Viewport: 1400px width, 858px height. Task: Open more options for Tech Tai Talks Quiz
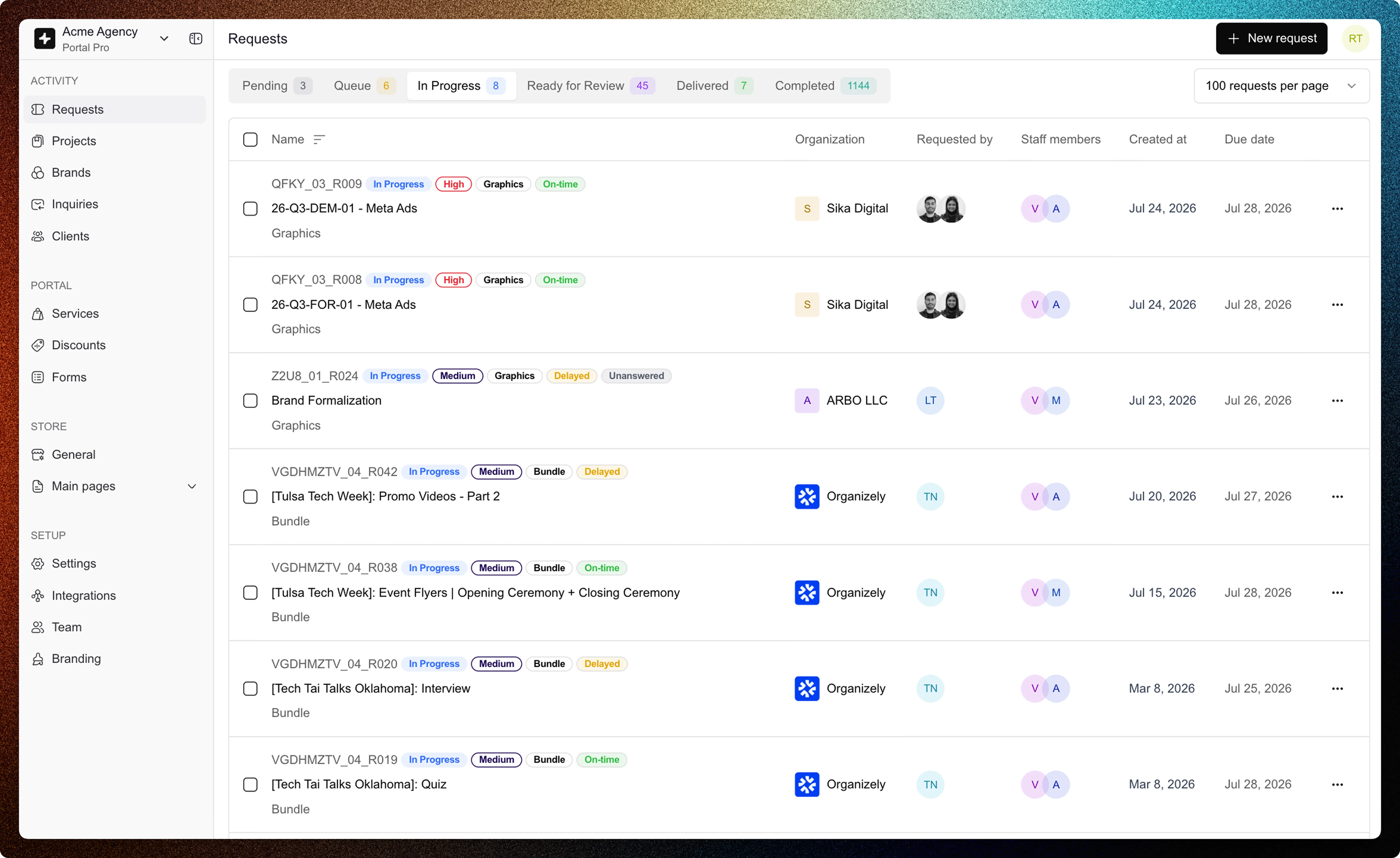pyautogui.click(x=1338, y=784)
